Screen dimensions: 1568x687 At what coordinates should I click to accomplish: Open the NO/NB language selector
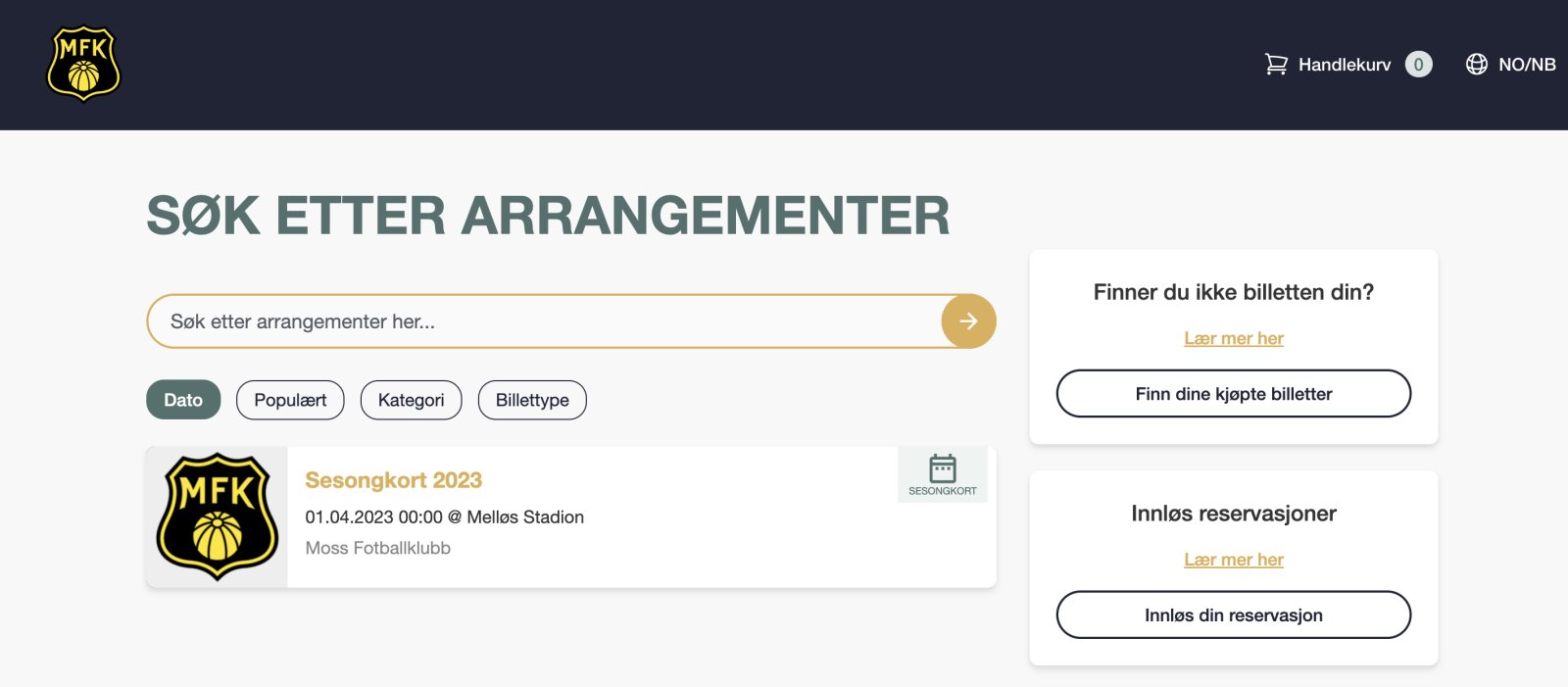[x=1526, y=65]
